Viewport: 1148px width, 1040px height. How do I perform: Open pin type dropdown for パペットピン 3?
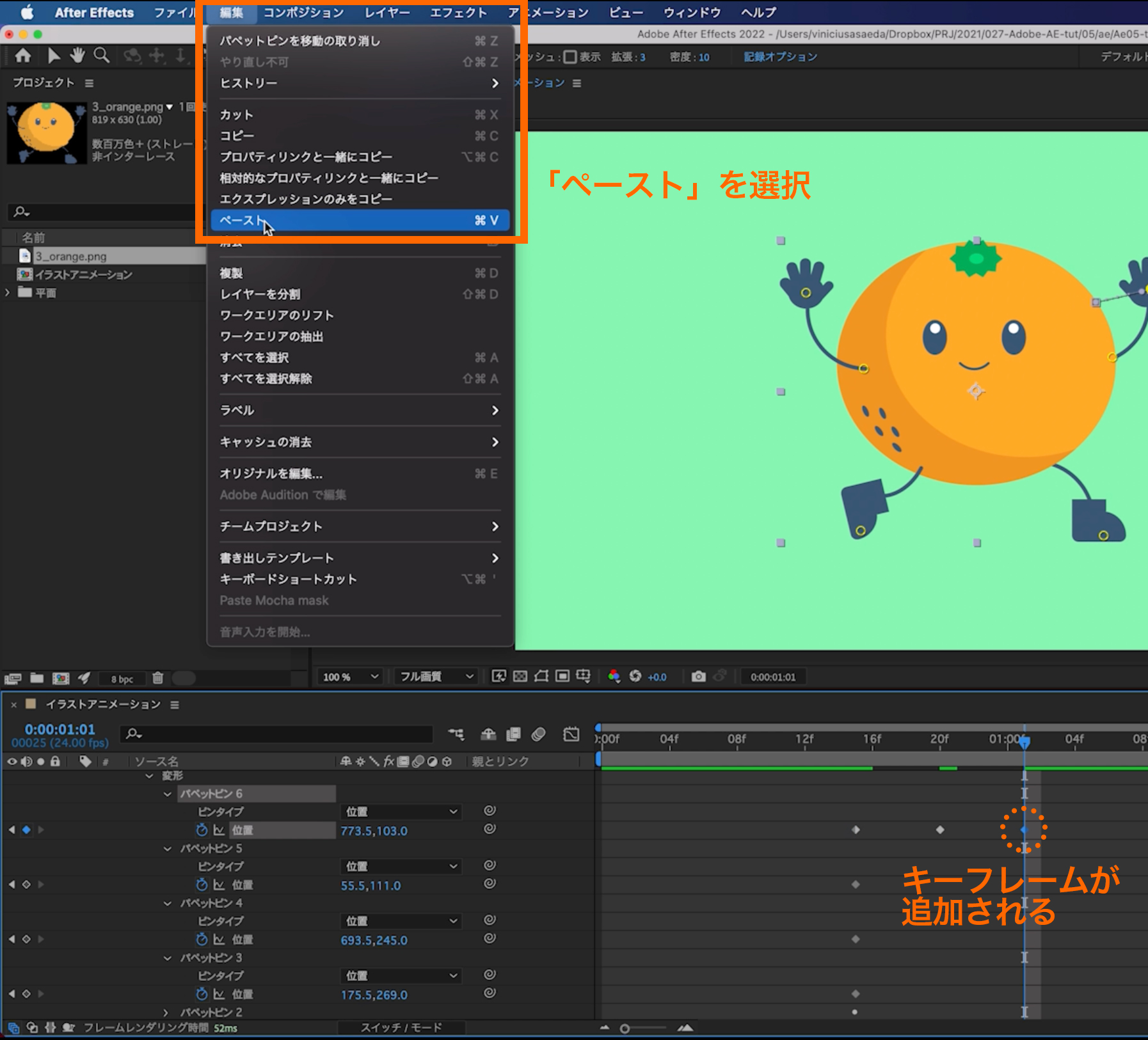(401, 975)
